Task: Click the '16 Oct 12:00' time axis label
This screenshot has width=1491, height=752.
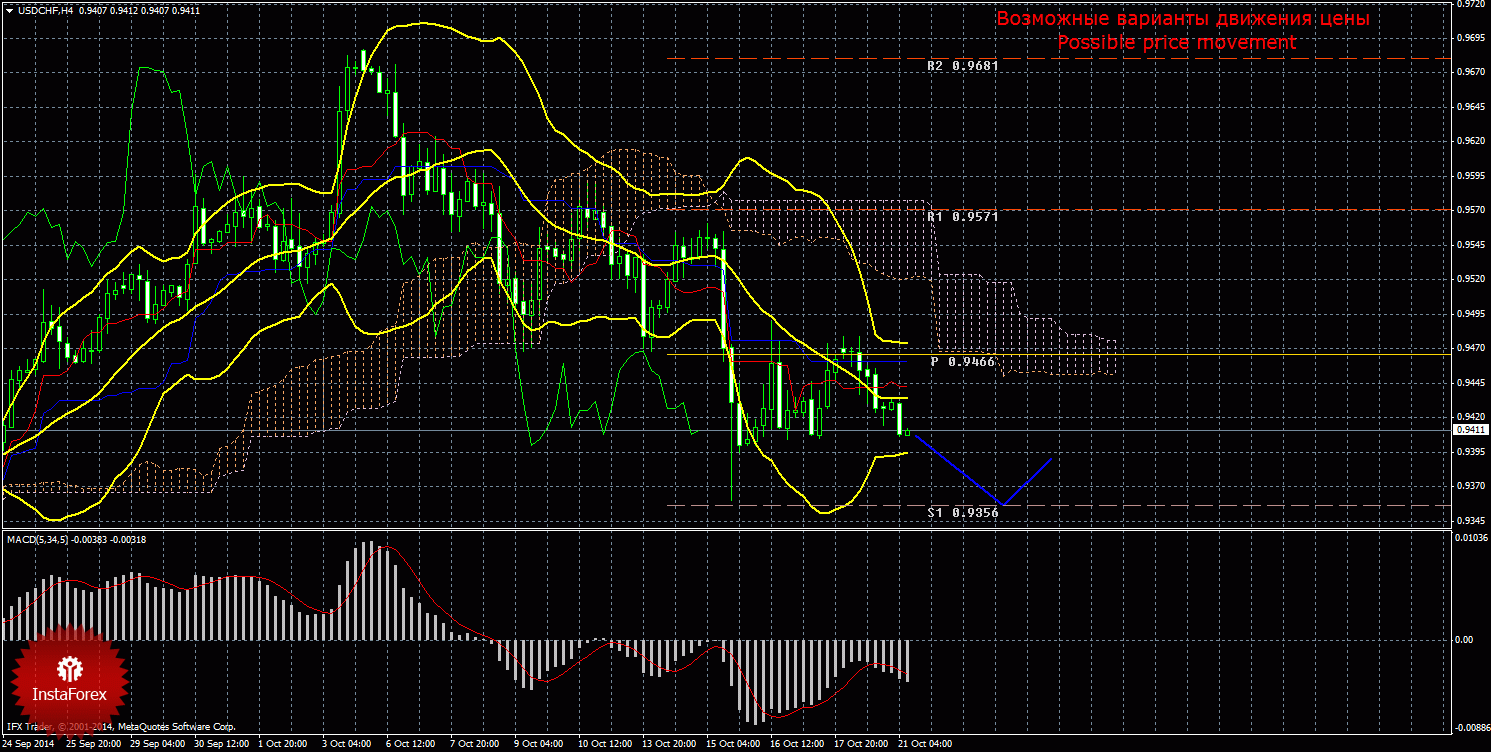Action: coord(799,744)
